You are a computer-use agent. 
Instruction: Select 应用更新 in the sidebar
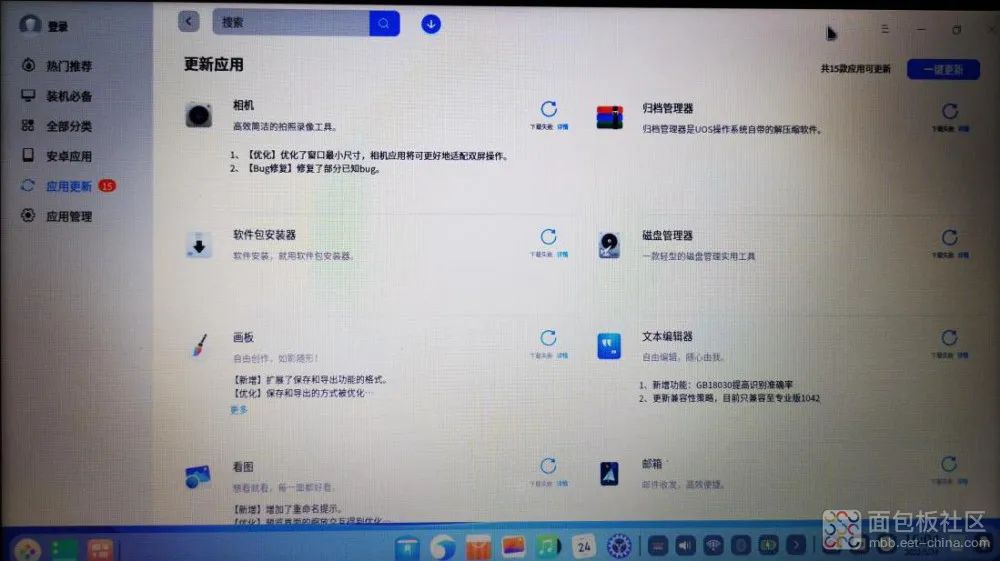pos(68,186)
